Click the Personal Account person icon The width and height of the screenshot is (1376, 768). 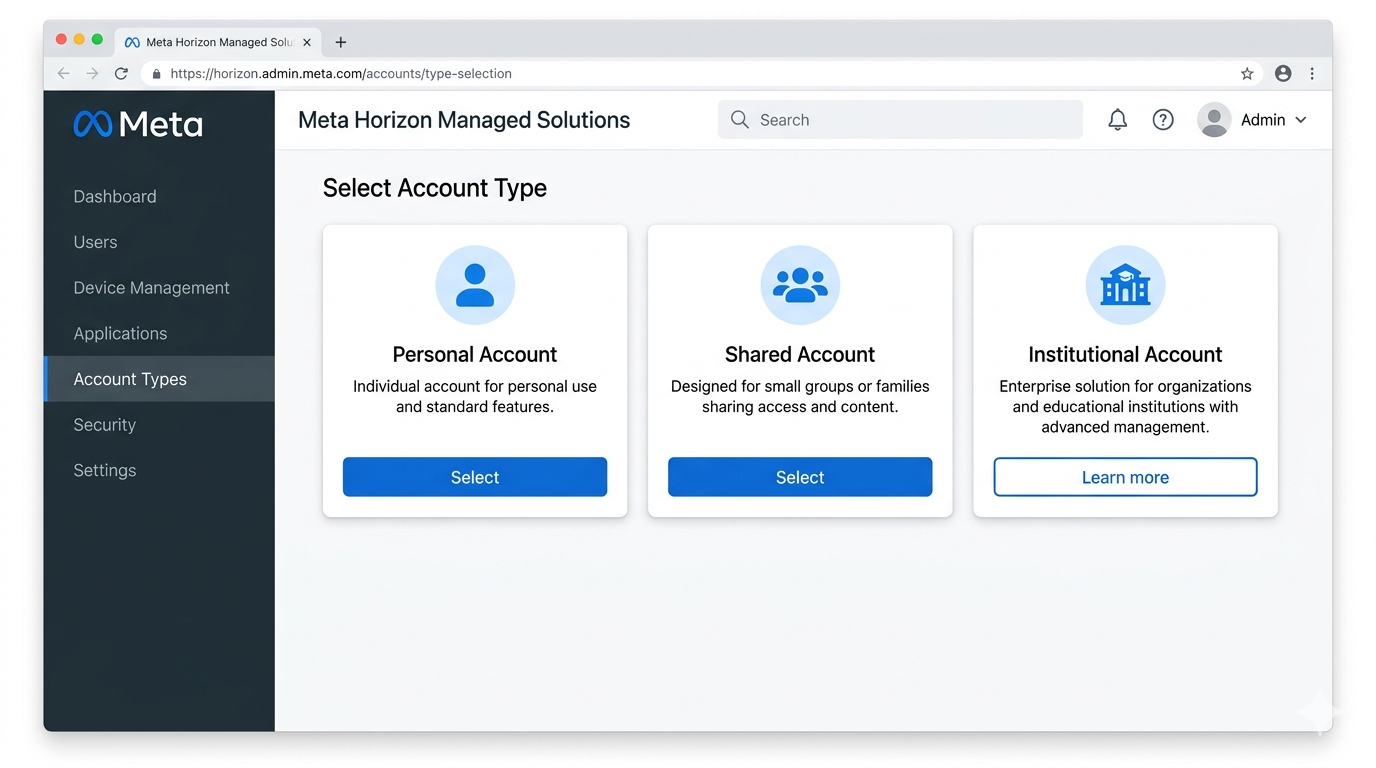tap(475, 285)
